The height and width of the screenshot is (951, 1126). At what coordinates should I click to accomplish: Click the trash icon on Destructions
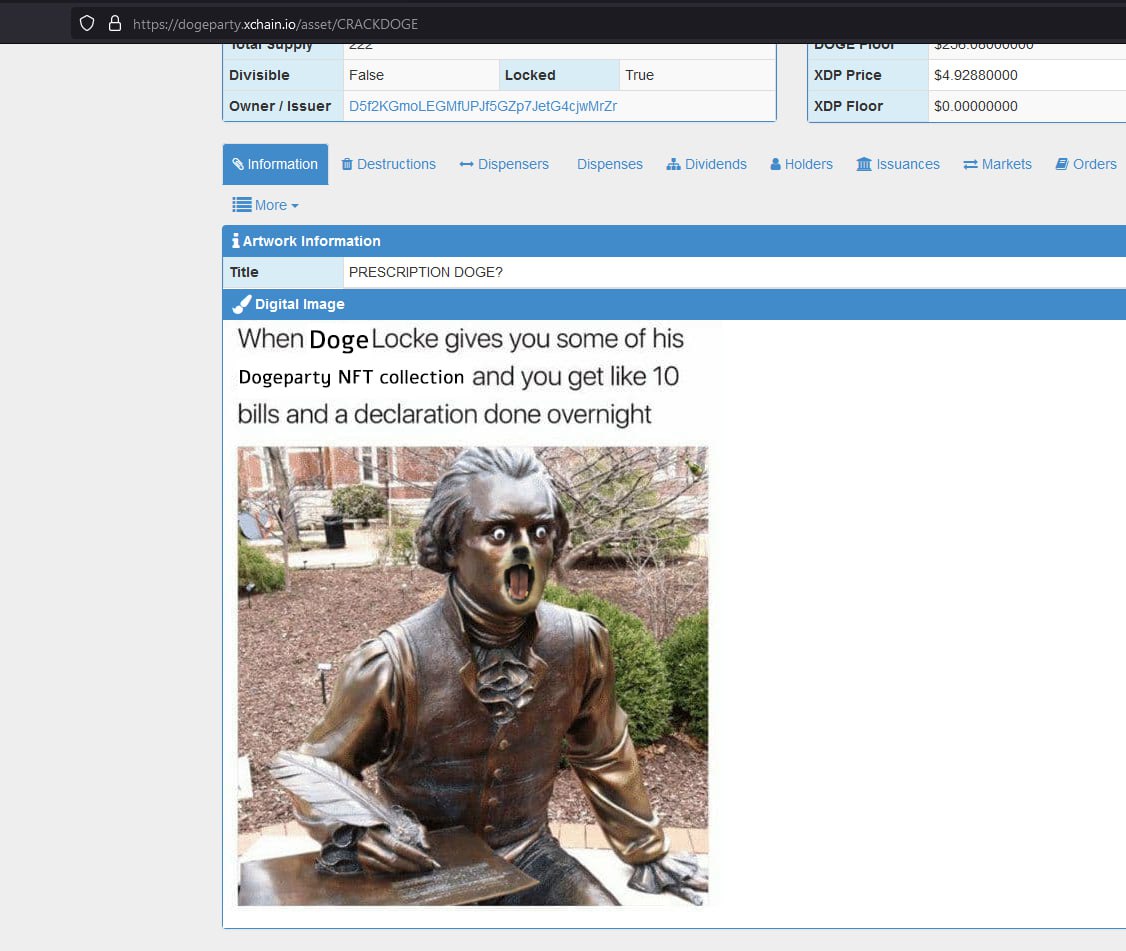pyautogui.click(x=347, y=164)
